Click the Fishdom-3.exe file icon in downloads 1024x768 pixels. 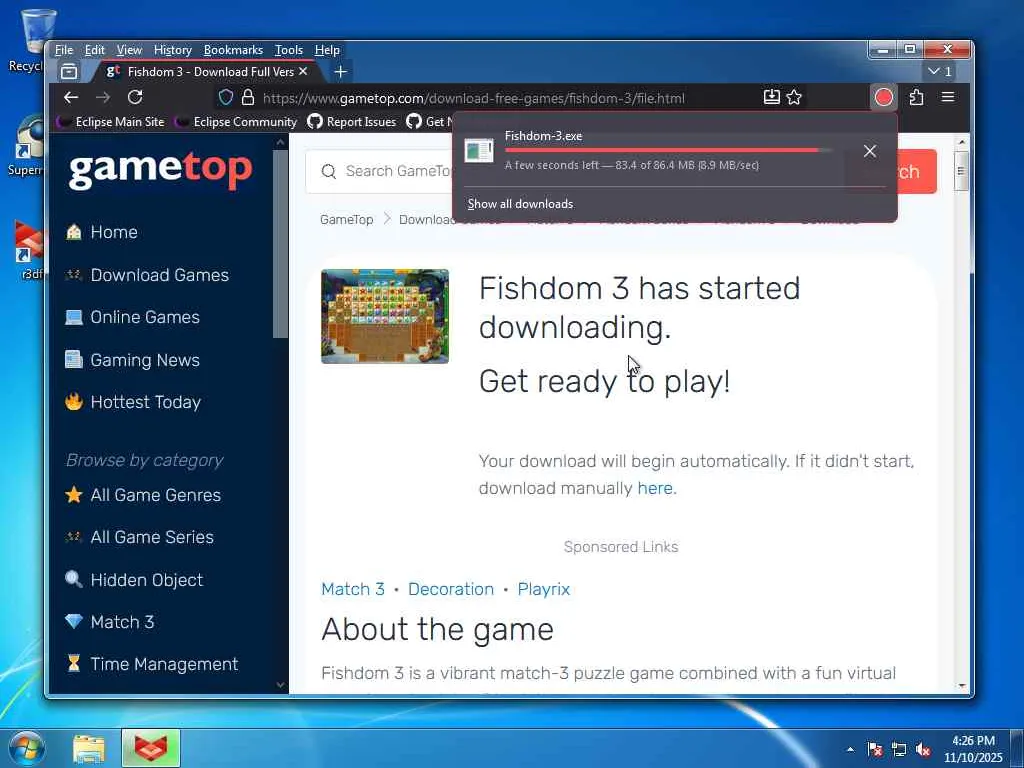[x=479, y=150]
